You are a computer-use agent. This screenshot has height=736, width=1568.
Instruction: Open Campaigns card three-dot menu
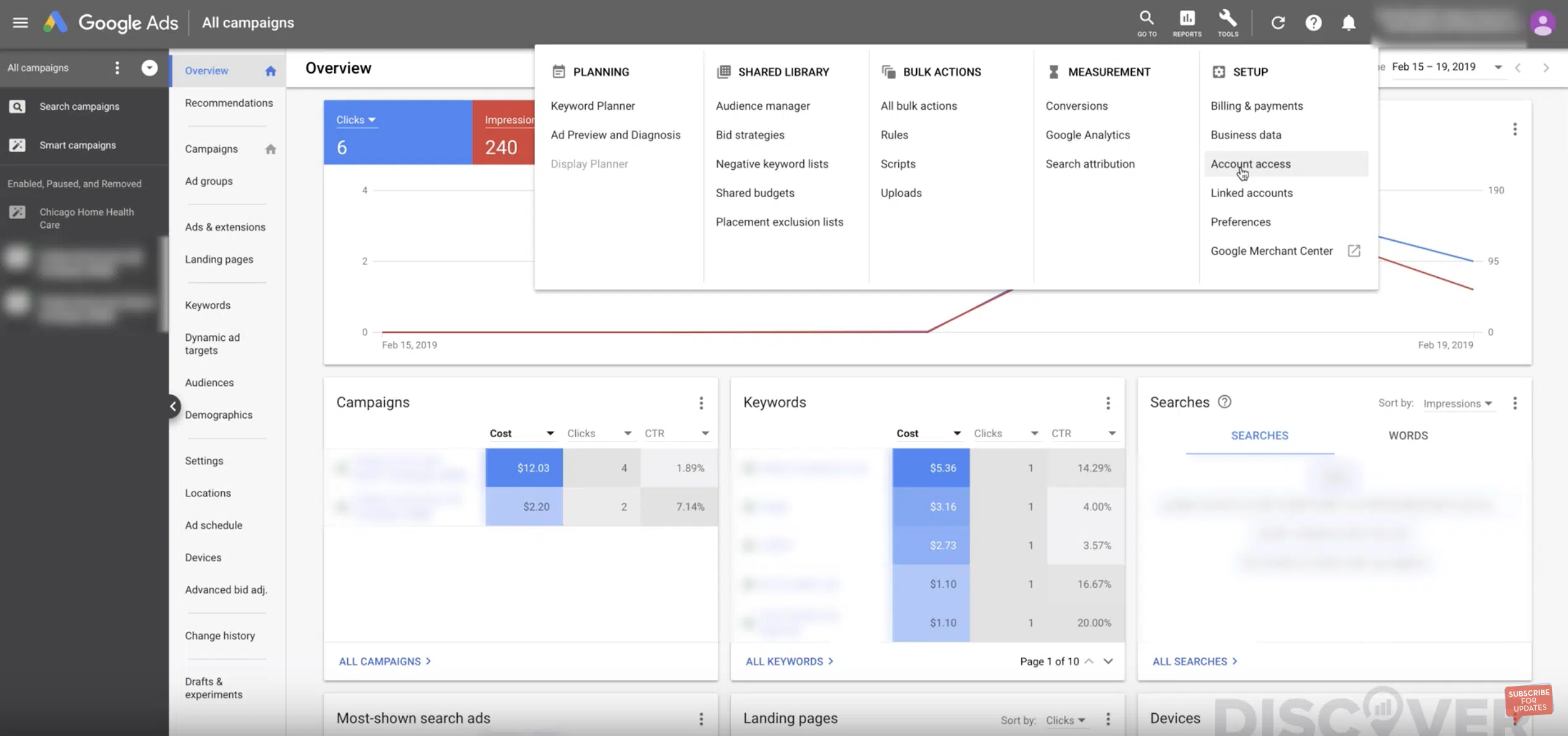coord(701,403)
